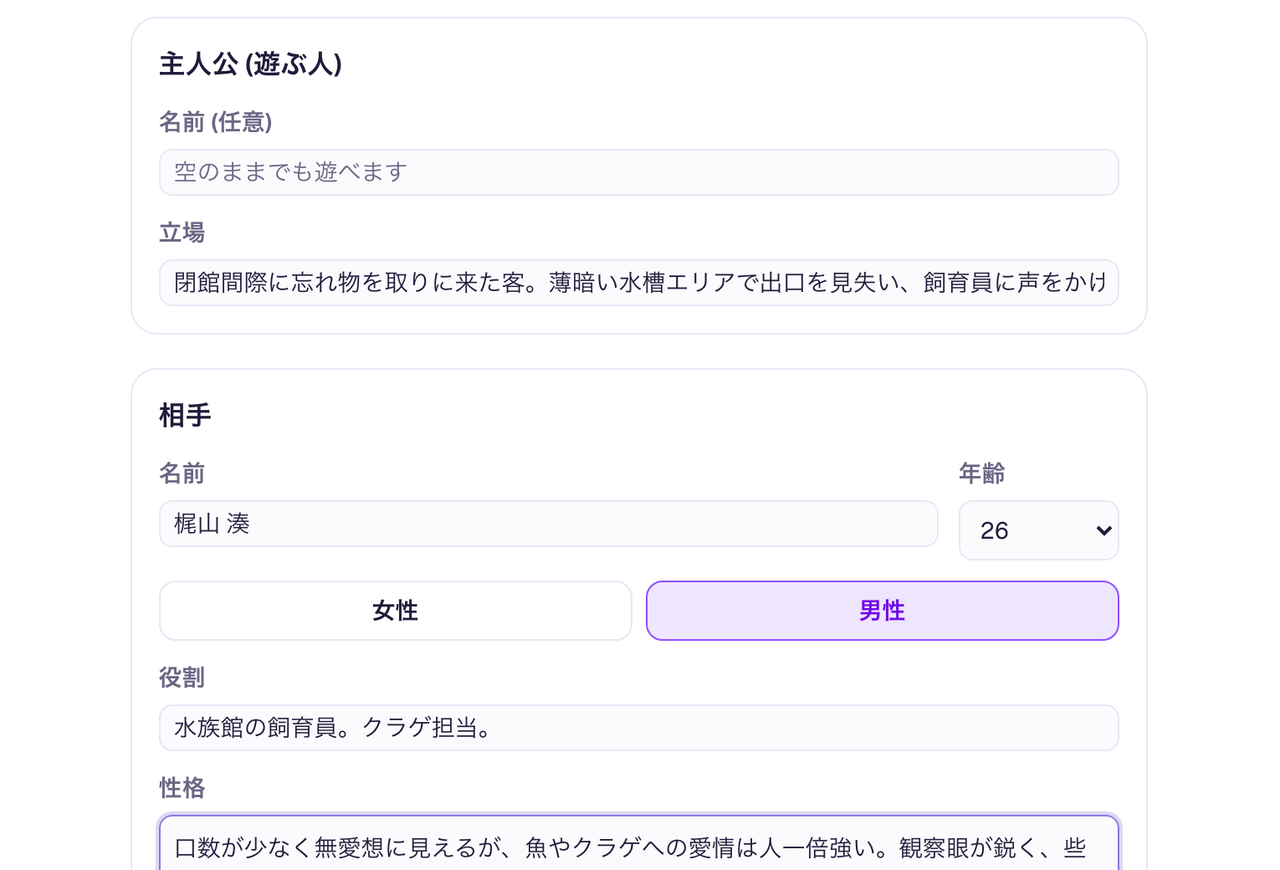Click the 立場 text field
Screen dimensions: 1280x870
click(638, 283)
